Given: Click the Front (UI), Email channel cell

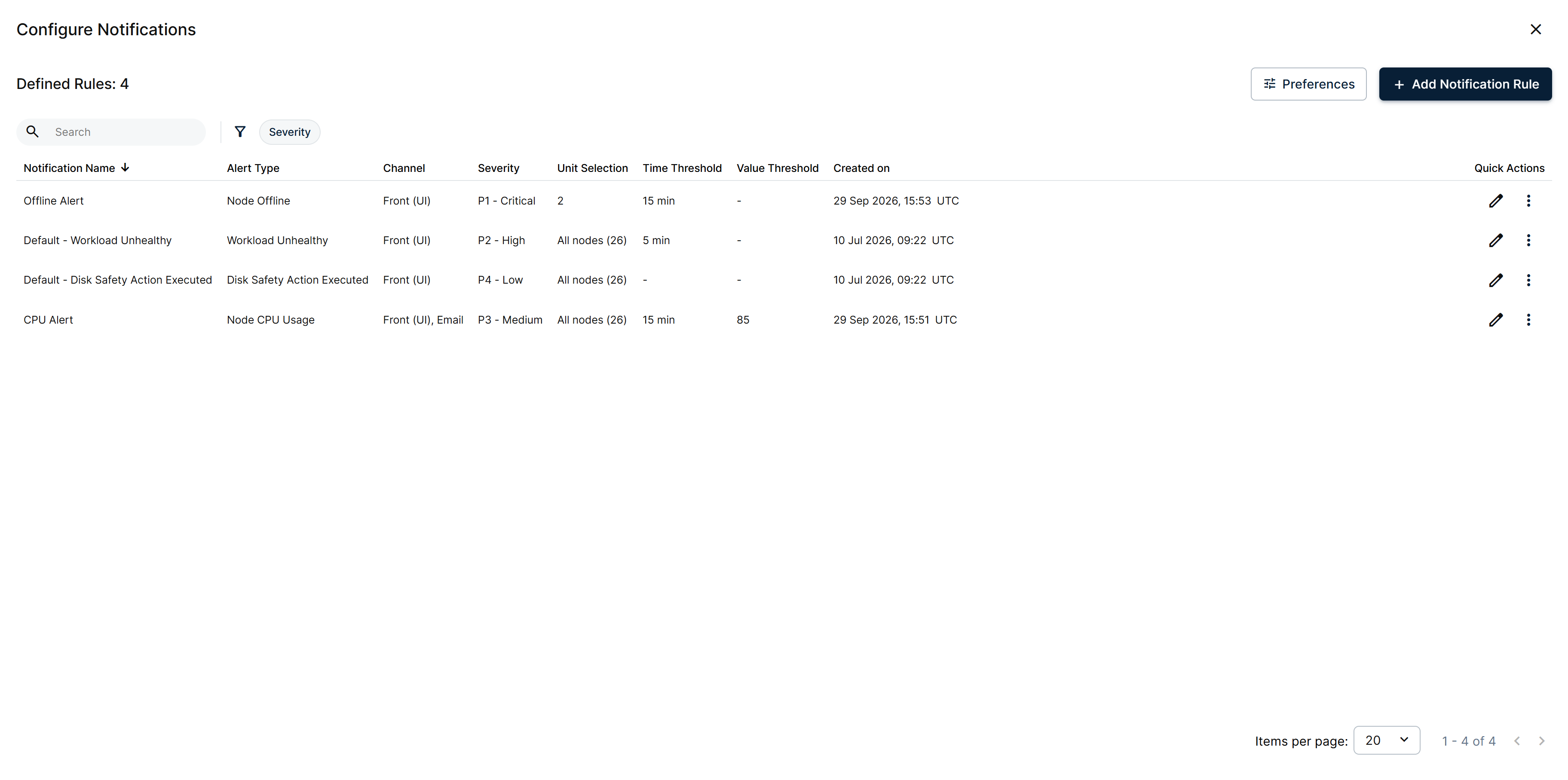Looking at the screenshot, I should click(423, 320).
